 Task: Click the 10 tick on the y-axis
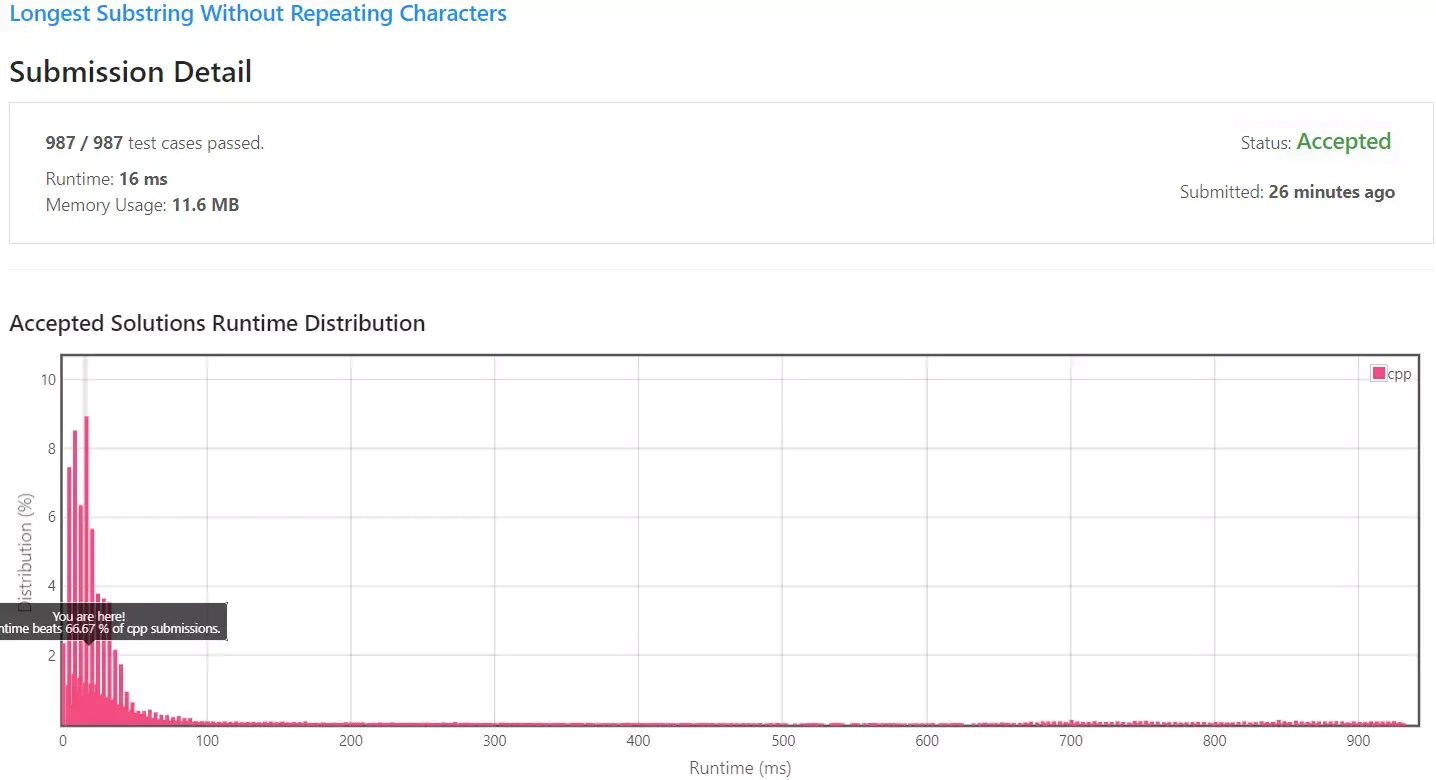47,379
